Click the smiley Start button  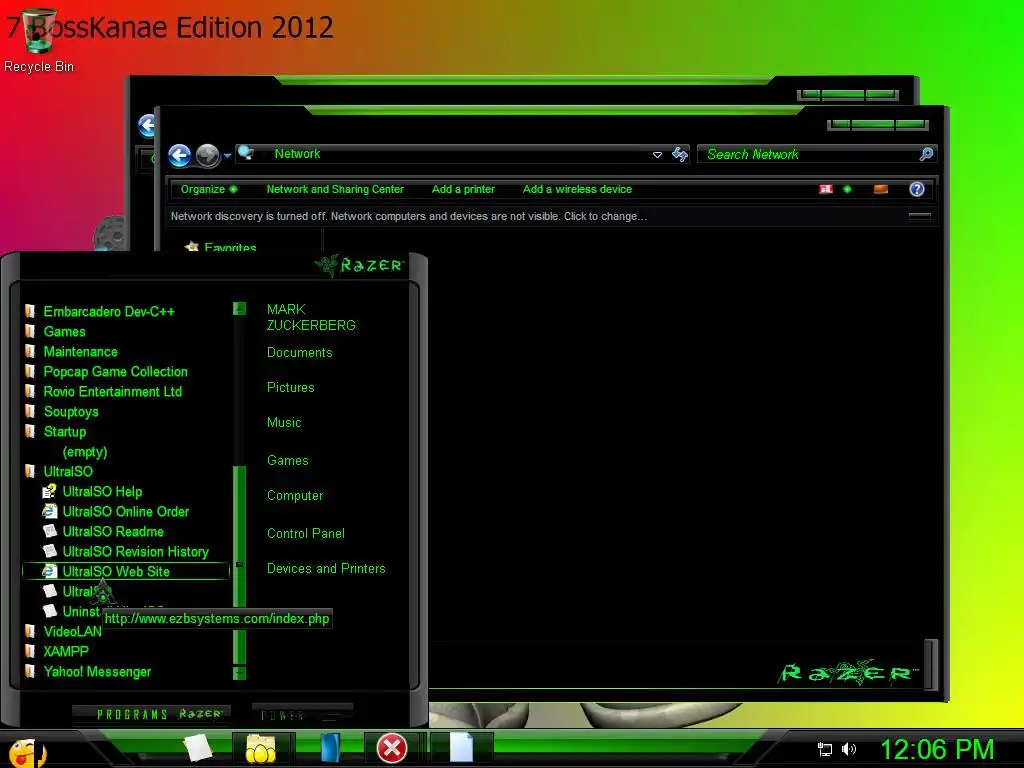26,752
